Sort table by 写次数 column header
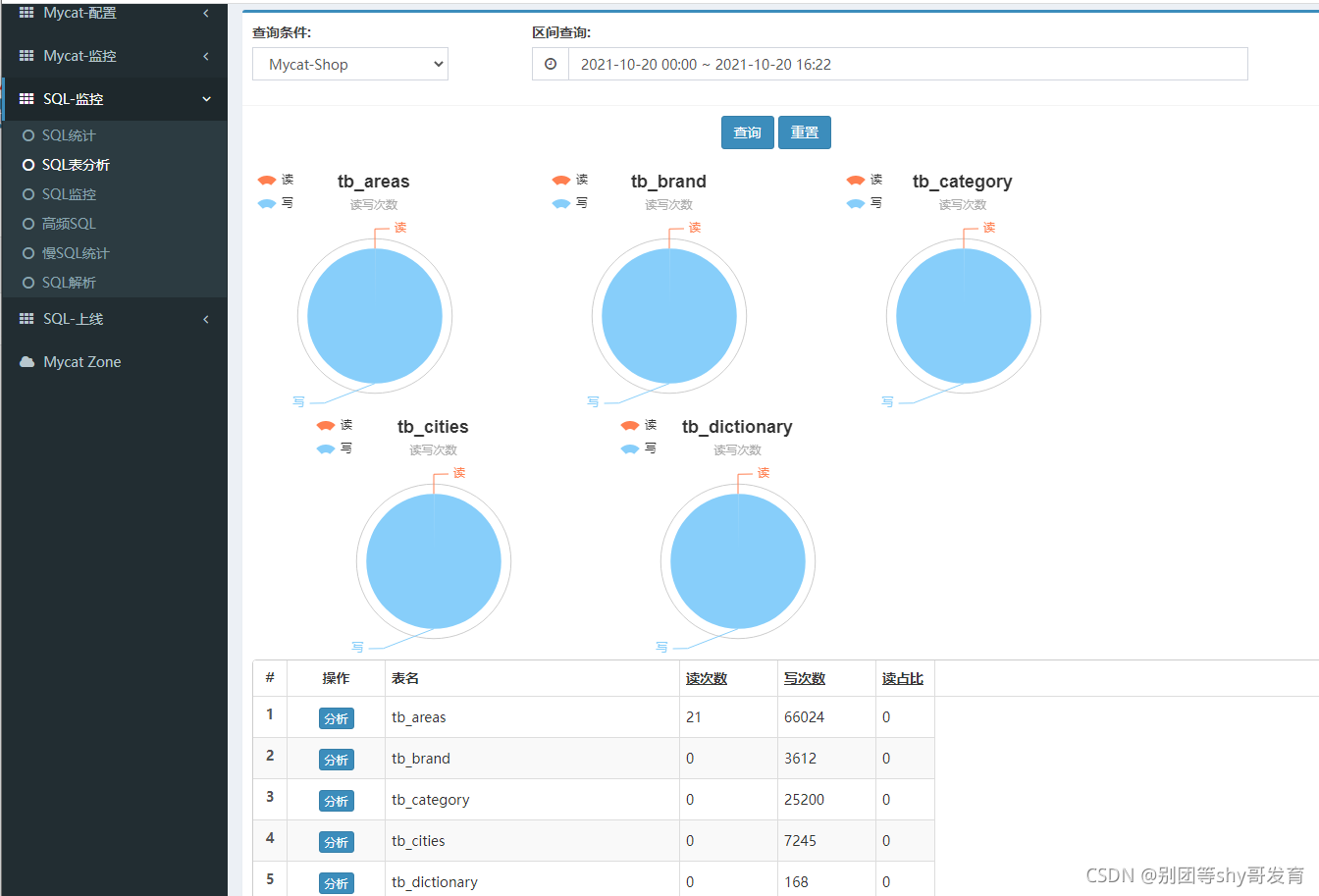The height and width of the screenshot is (896, 1319). pyautogui.click(x=805, y=678)
